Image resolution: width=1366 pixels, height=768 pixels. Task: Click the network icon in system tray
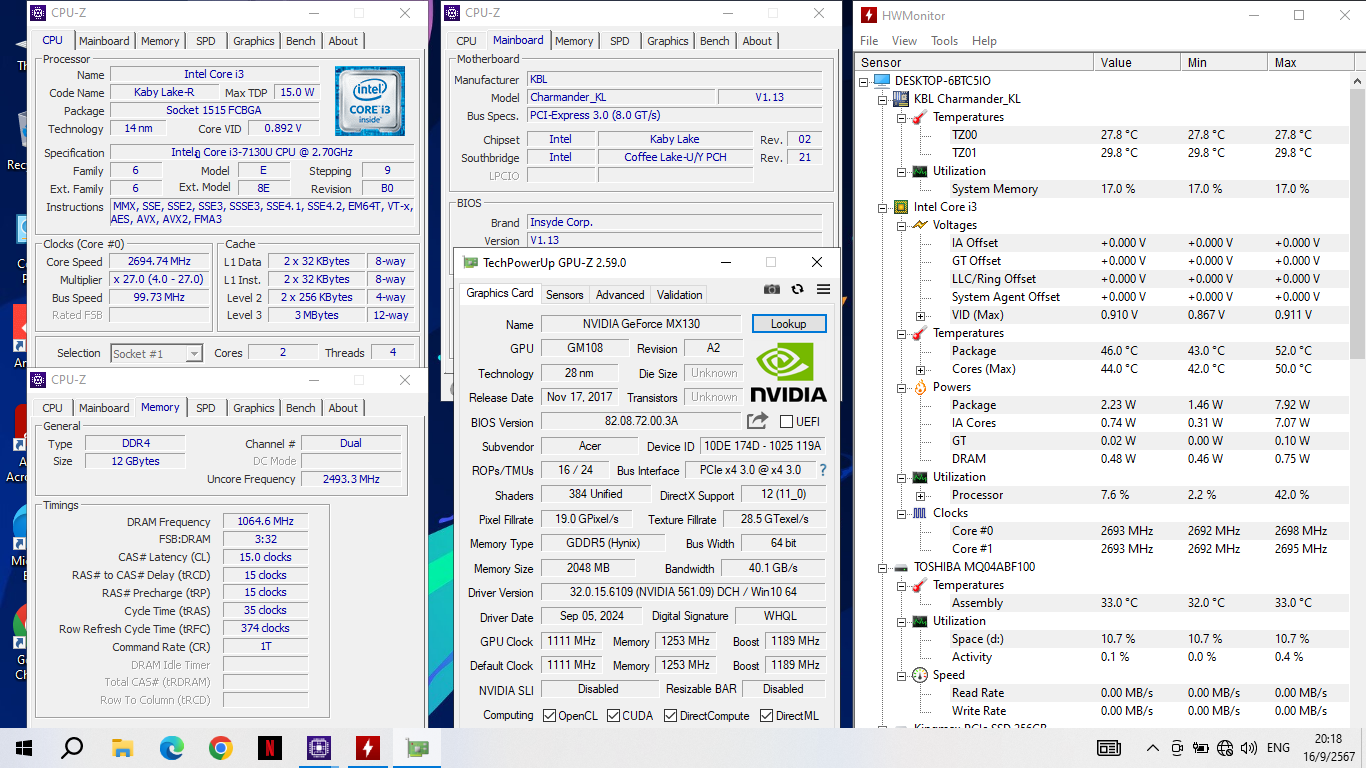point(1224,748)
